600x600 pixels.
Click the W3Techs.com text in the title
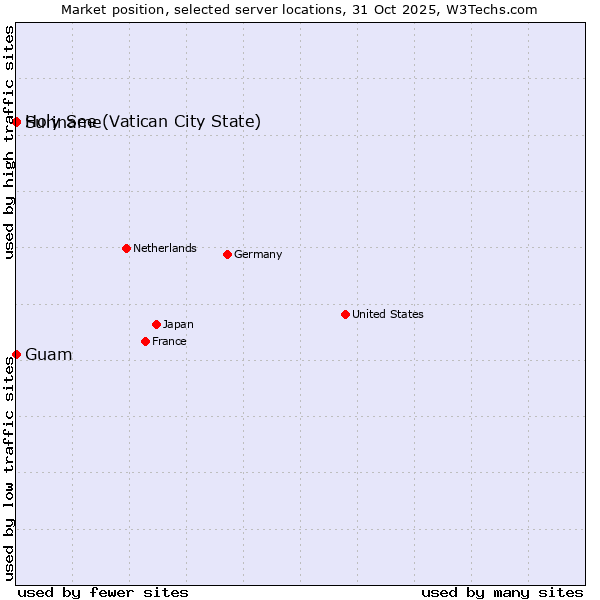point(492,9)
